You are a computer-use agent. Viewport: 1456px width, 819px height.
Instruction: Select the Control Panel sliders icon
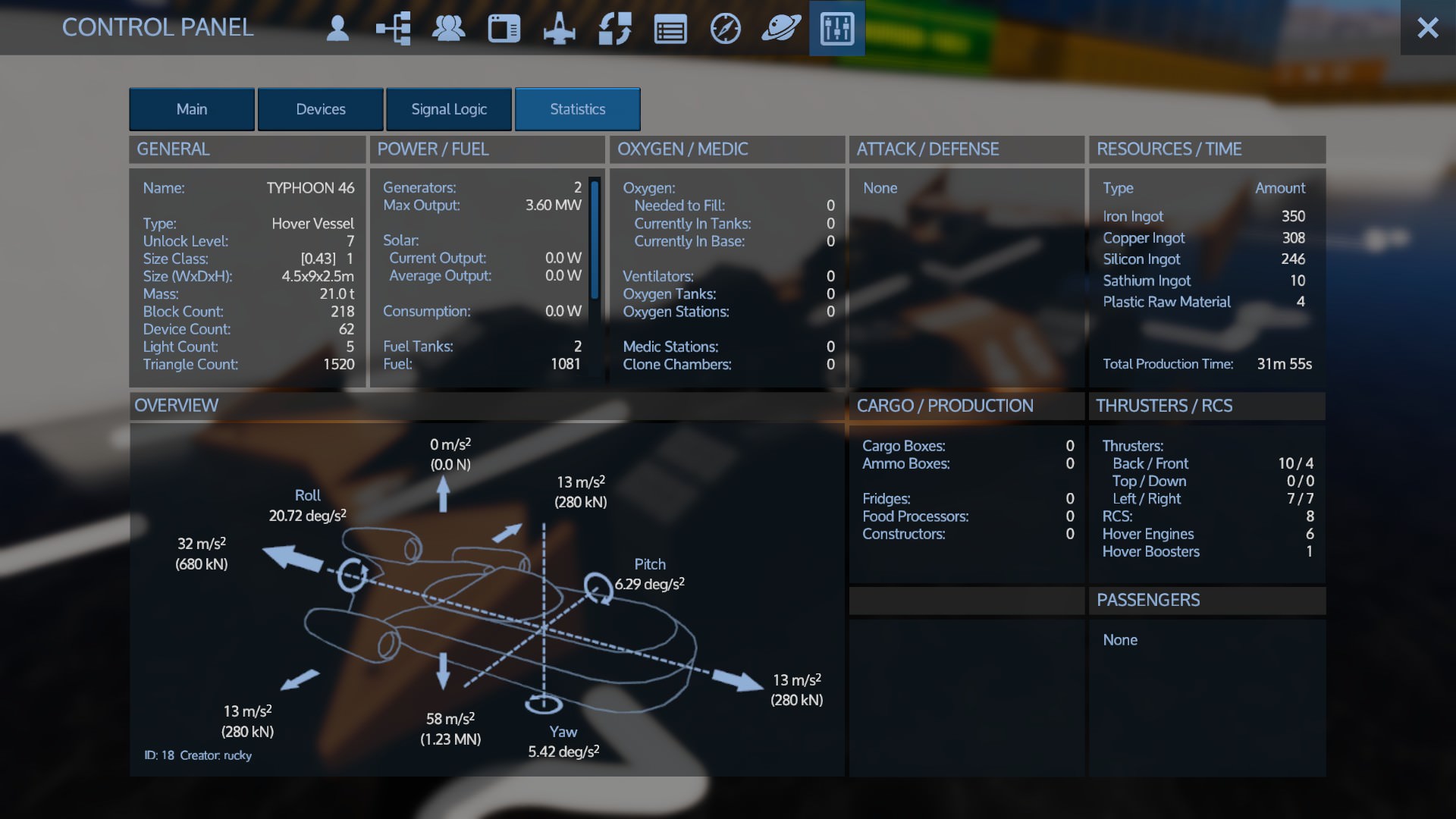[x=837, y=29]
